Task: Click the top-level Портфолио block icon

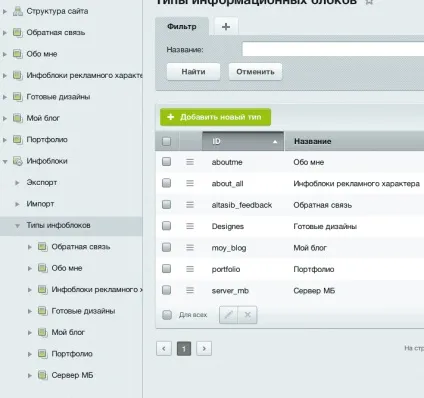Action: (x=18, y=139)
